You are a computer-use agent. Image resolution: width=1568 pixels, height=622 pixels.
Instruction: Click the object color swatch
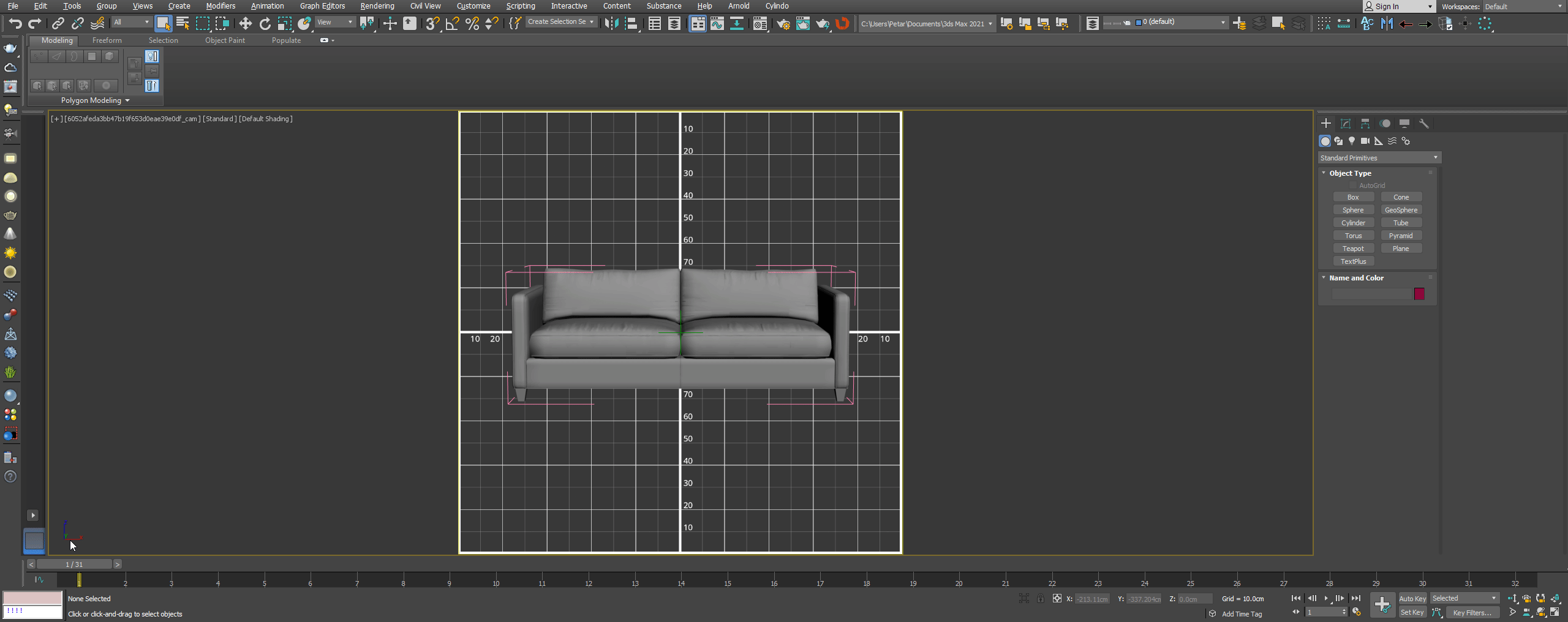click(x=1419, y=294)
